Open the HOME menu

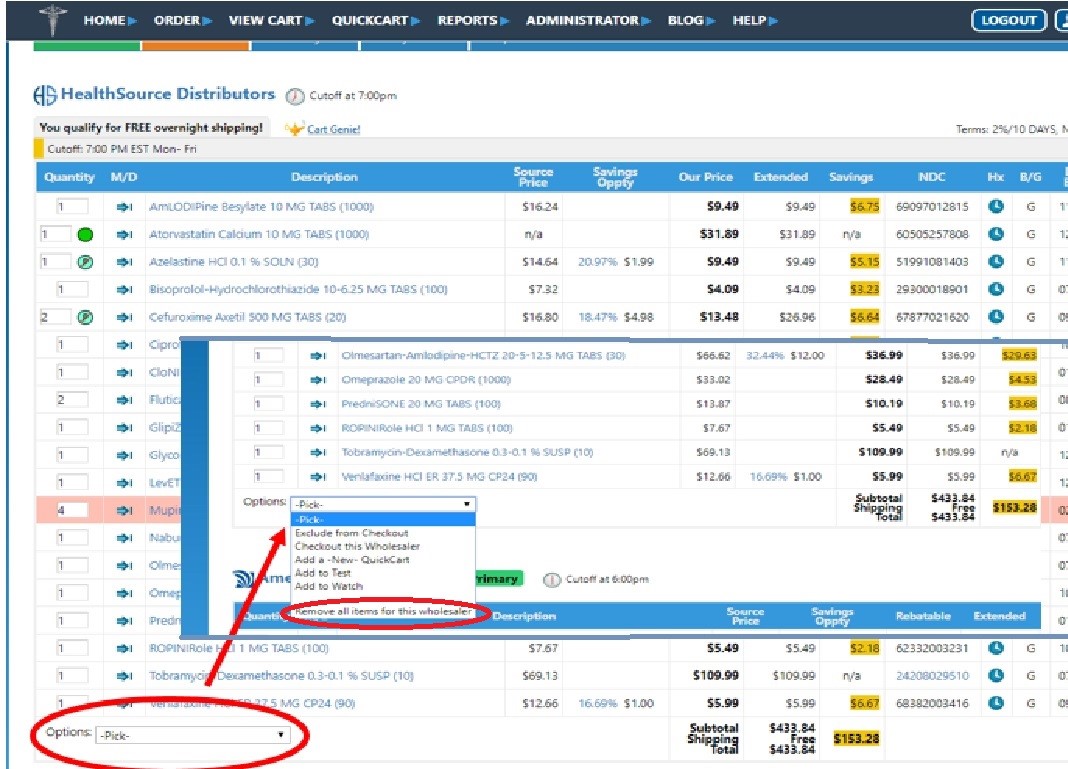click(110, 20)
